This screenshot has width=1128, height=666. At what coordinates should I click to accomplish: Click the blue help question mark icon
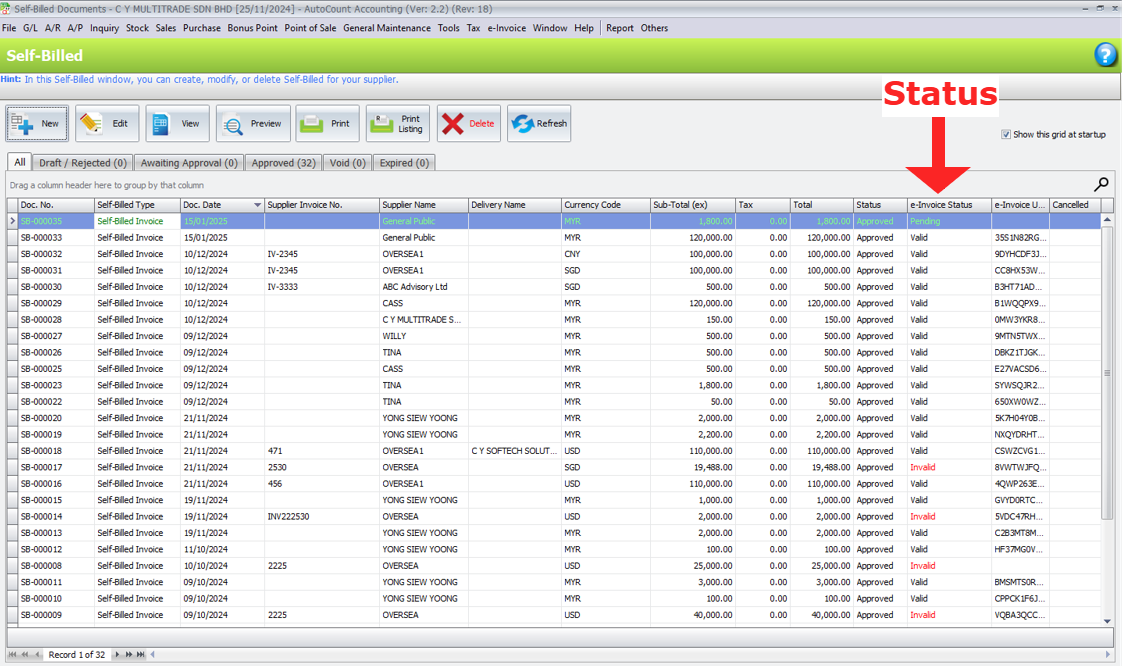(x=1105, y=55)
